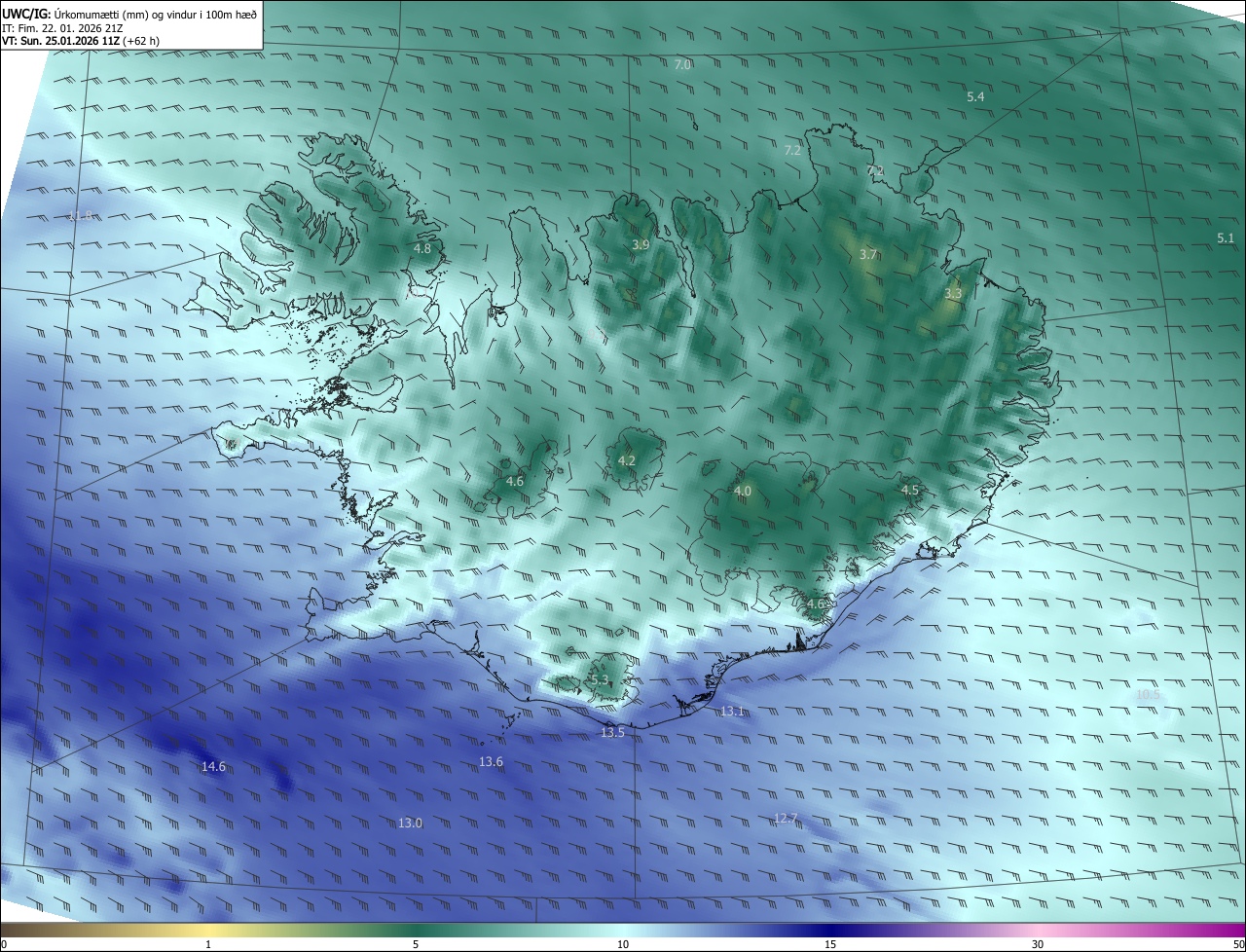Click the 0 tick on the colour scale
Viewport: 1246px width, 952px height.
(4, 944)
